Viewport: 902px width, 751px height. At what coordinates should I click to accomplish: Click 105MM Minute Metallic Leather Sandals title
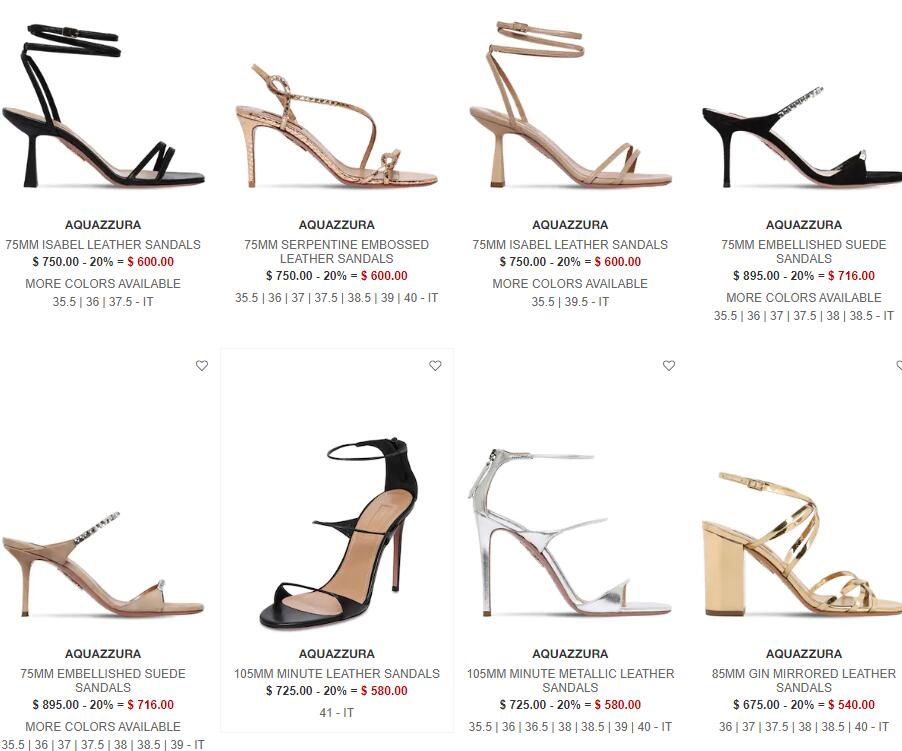570,680
